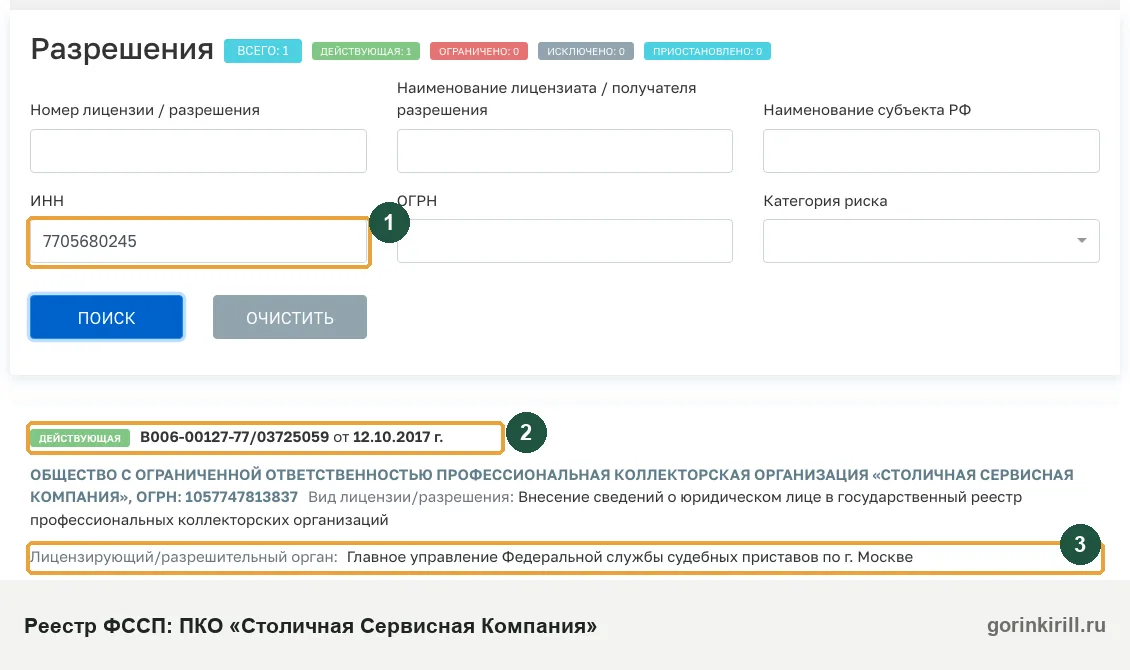
Task: Click the Разрешения heading
Action: [x=122, y=49]
